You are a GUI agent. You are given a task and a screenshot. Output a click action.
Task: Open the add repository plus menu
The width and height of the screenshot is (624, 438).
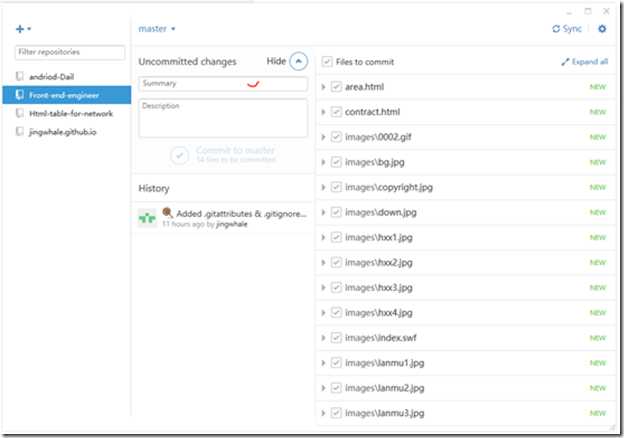pos(23,29)
